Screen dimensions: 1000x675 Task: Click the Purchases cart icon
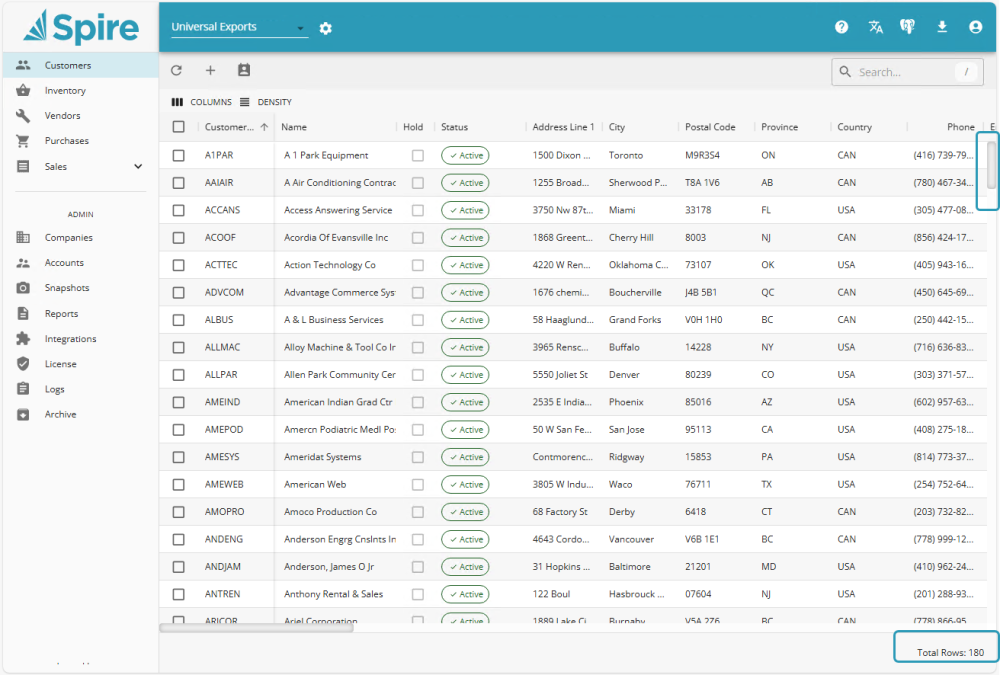[x=23, y=141]
